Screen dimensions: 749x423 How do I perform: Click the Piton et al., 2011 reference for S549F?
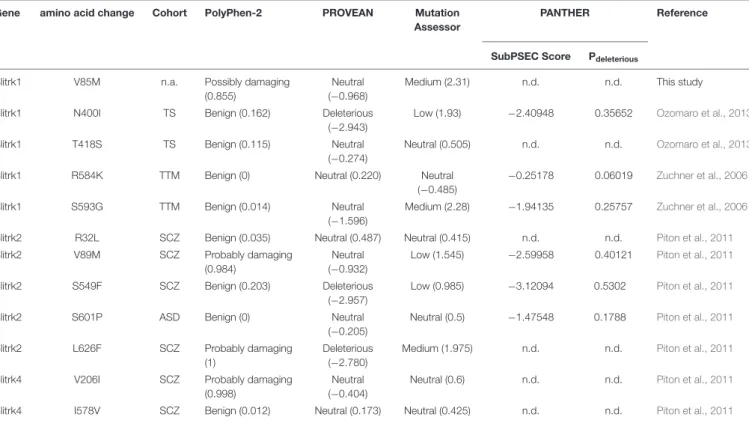[695, 286]
